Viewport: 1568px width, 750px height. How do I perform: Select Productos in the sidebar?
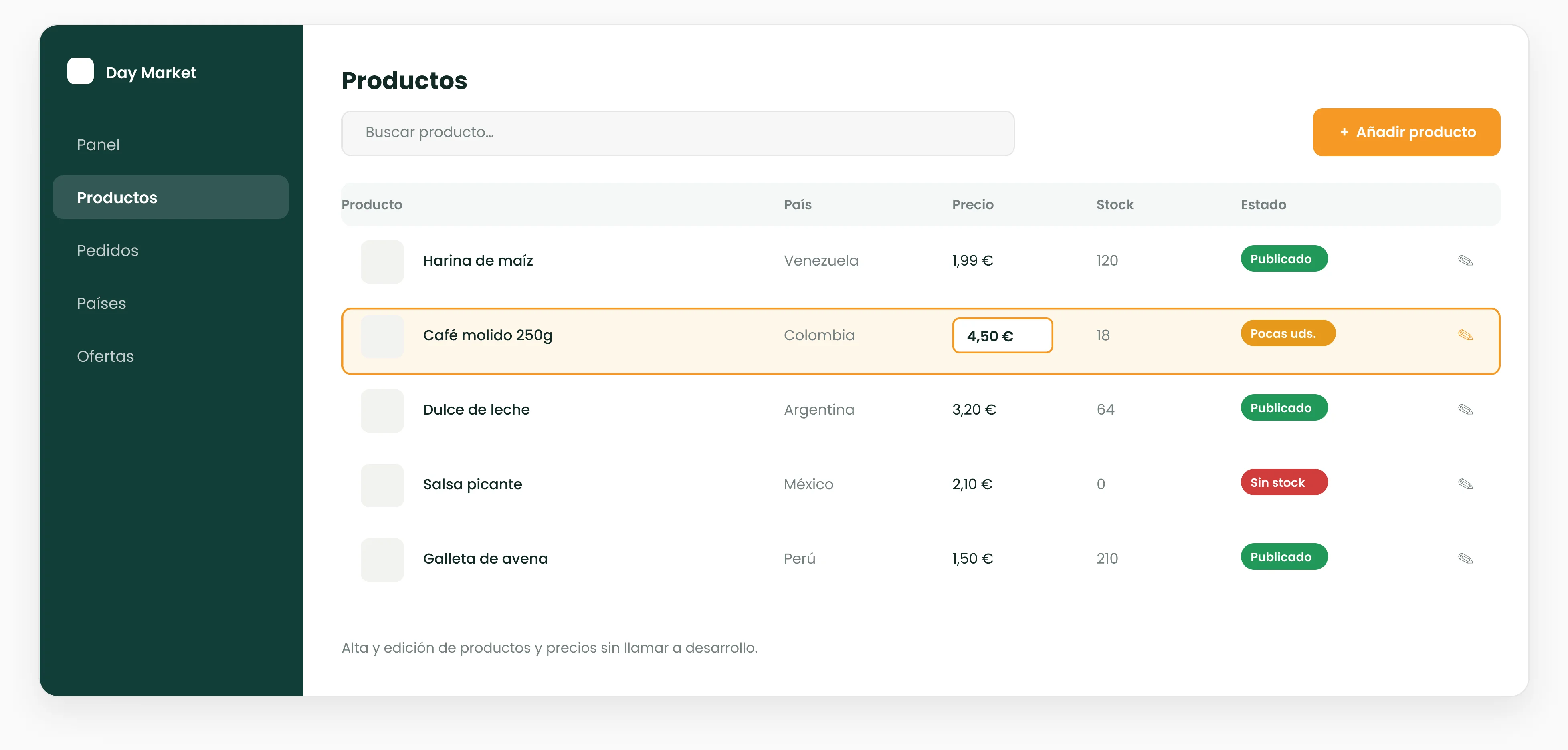(170, 198)
